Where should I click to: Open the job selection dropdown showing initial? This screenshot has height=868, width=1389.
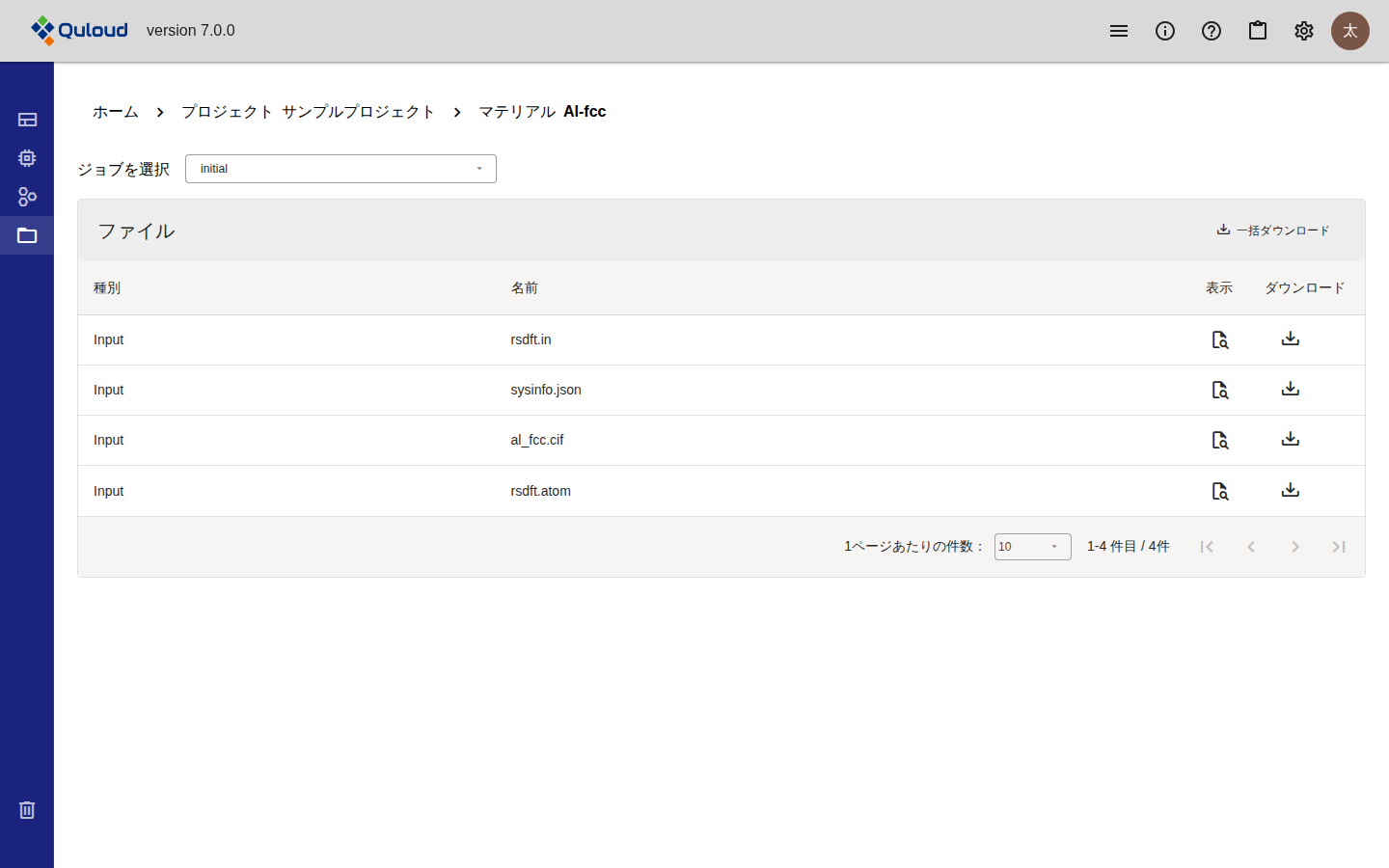340,169
